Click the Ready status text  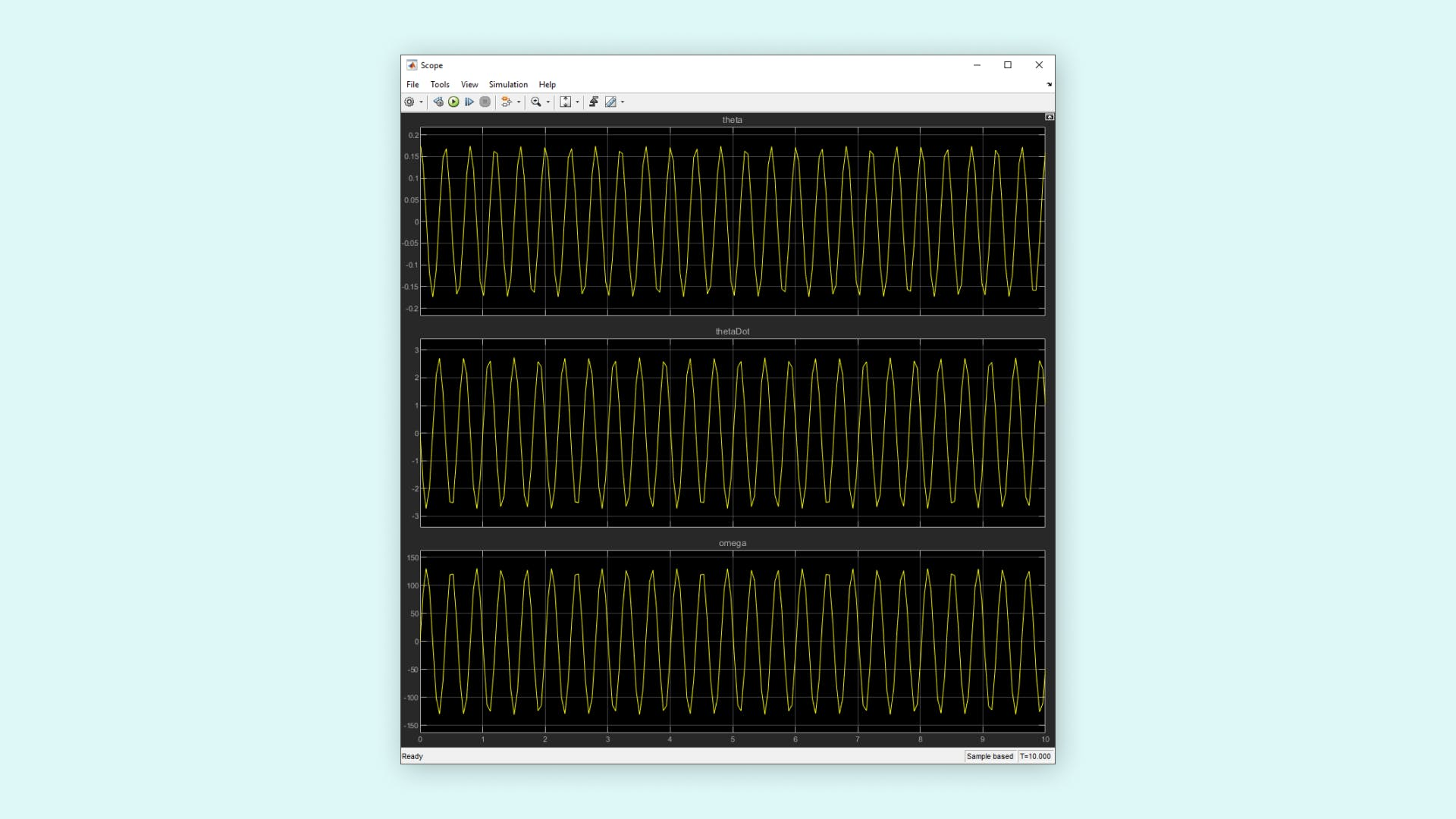pyautogui.click(x=413, y=756)
